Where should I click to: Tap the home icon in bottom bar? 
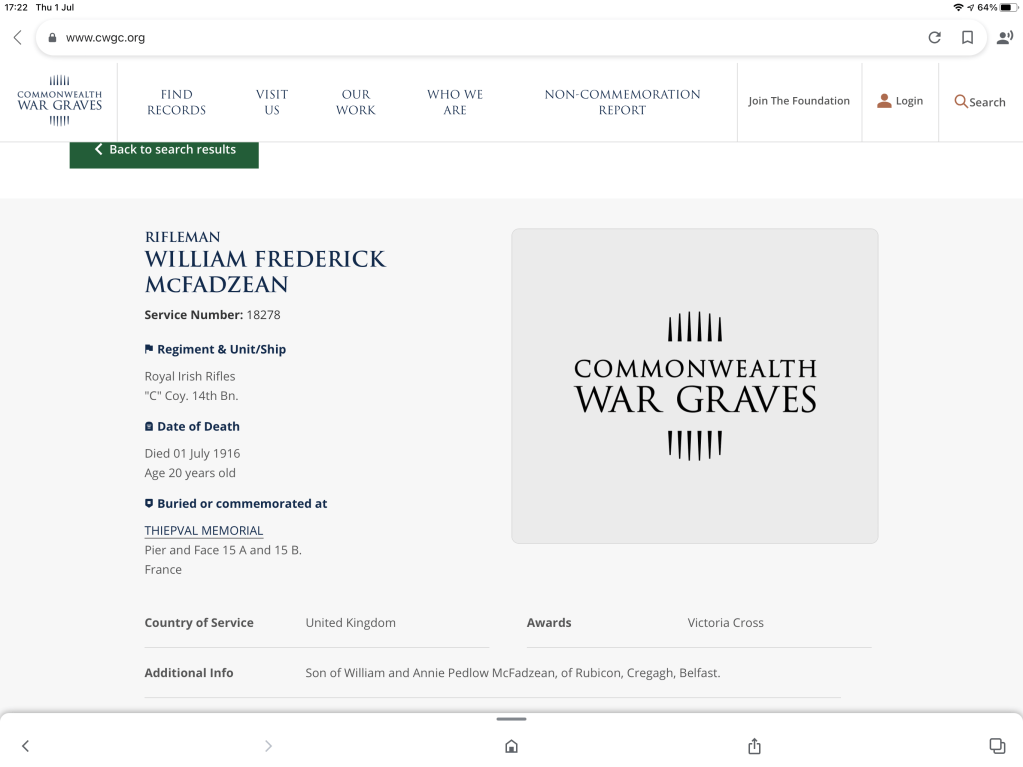pyautogui.click(x=511, y=746)
